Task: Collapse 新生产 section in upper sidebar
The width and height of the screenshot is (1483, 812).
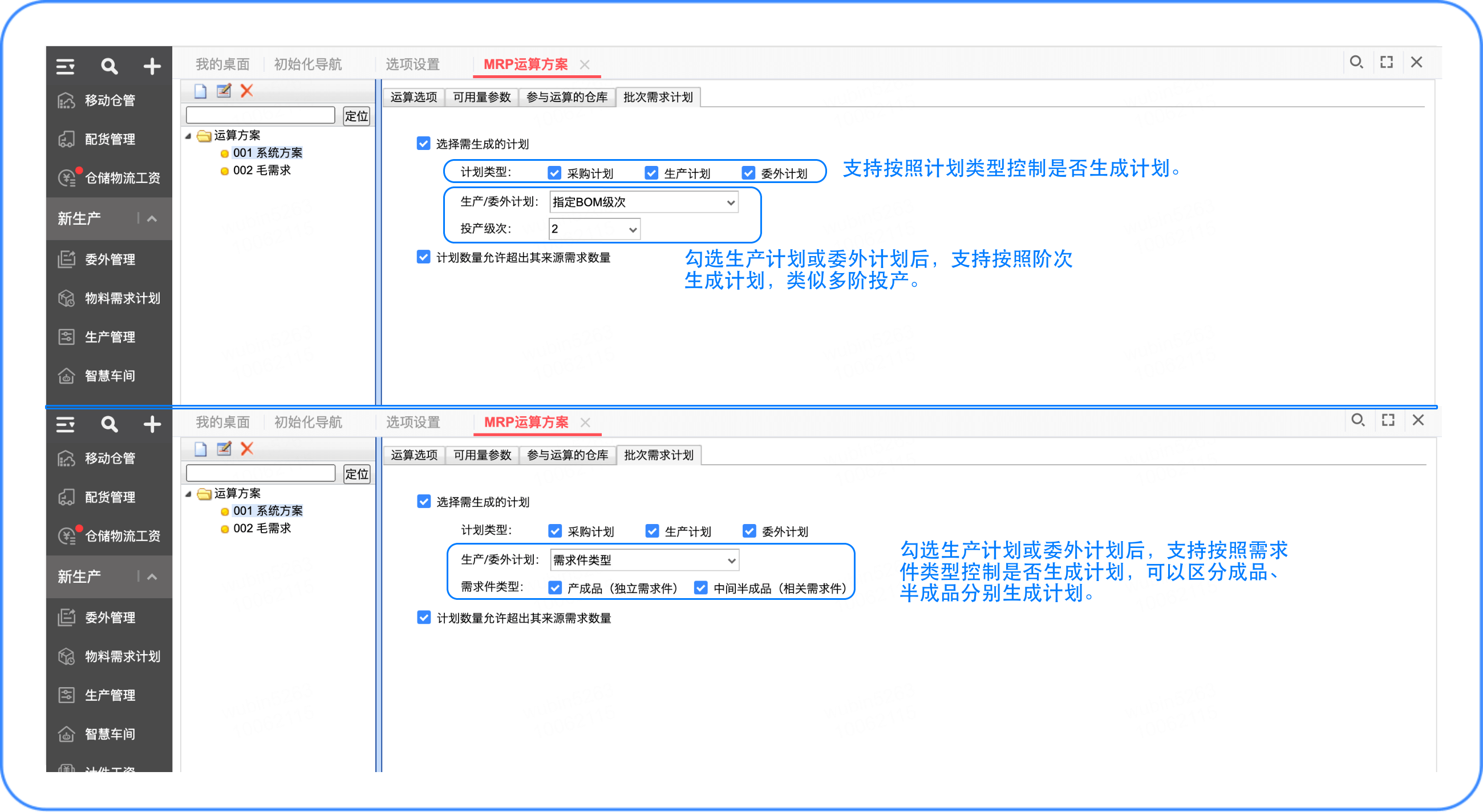Action: [152, 219]
